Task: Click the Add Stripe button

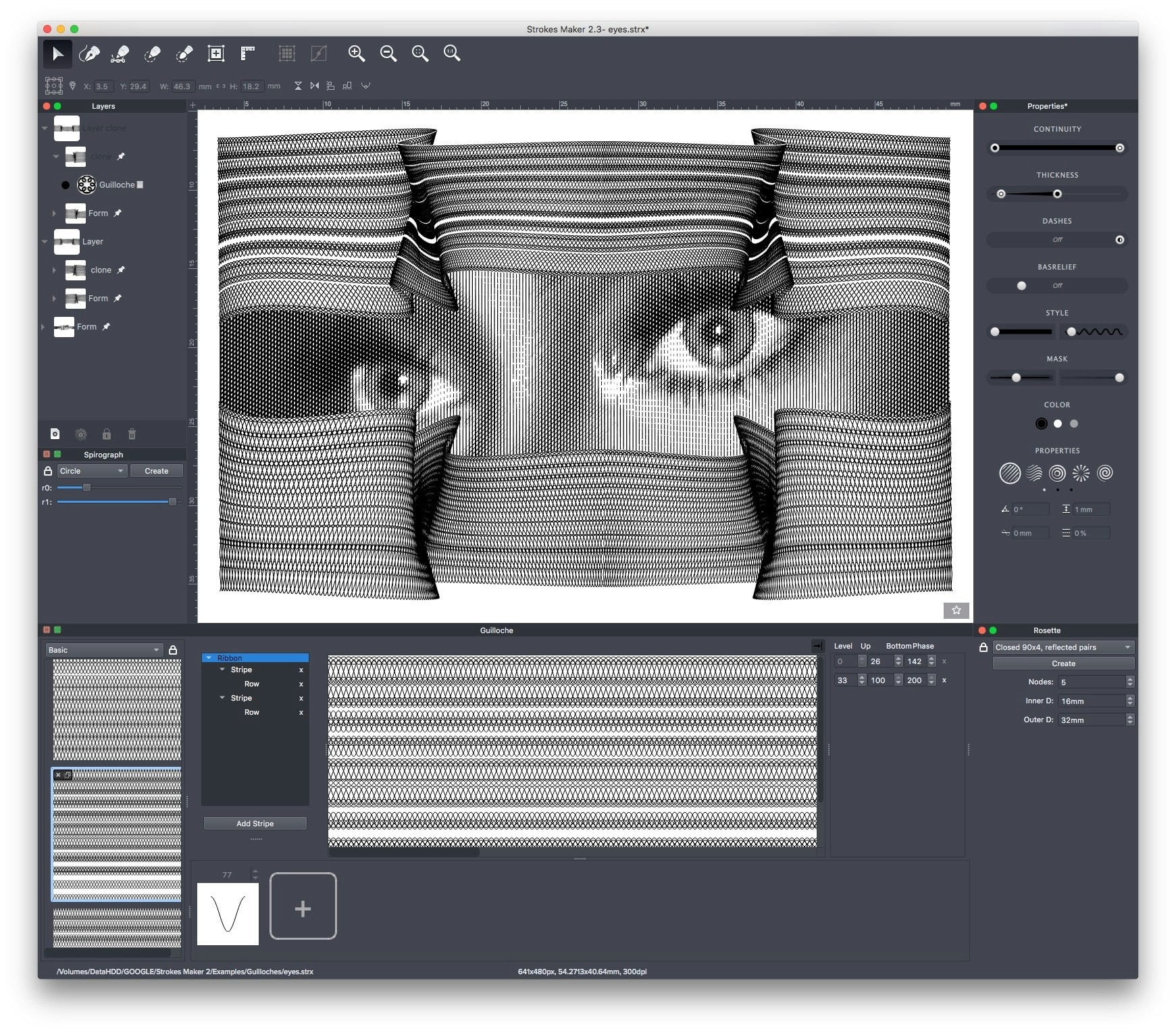Action: (x=255, y=824)
